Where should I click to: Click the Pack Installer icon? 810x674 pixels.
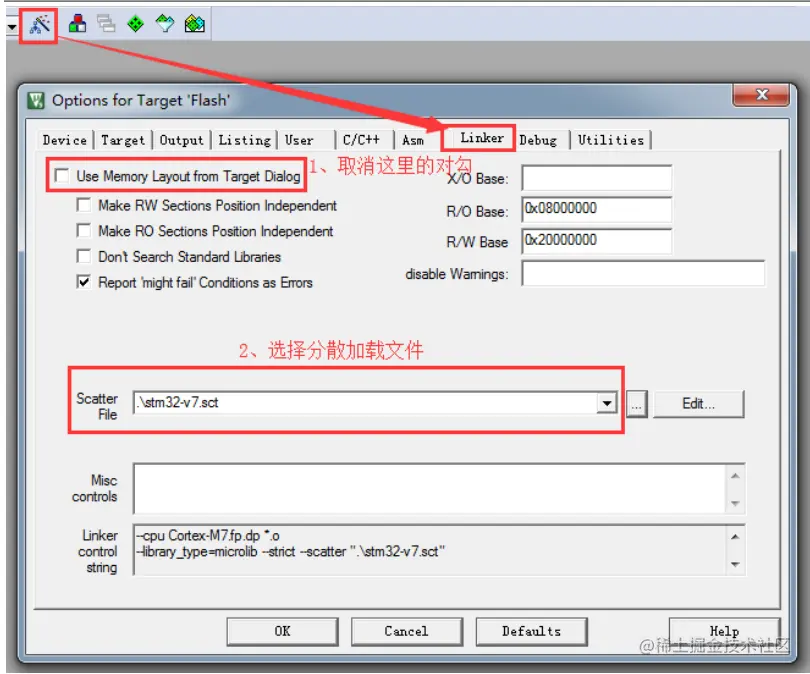click(195, 24)
